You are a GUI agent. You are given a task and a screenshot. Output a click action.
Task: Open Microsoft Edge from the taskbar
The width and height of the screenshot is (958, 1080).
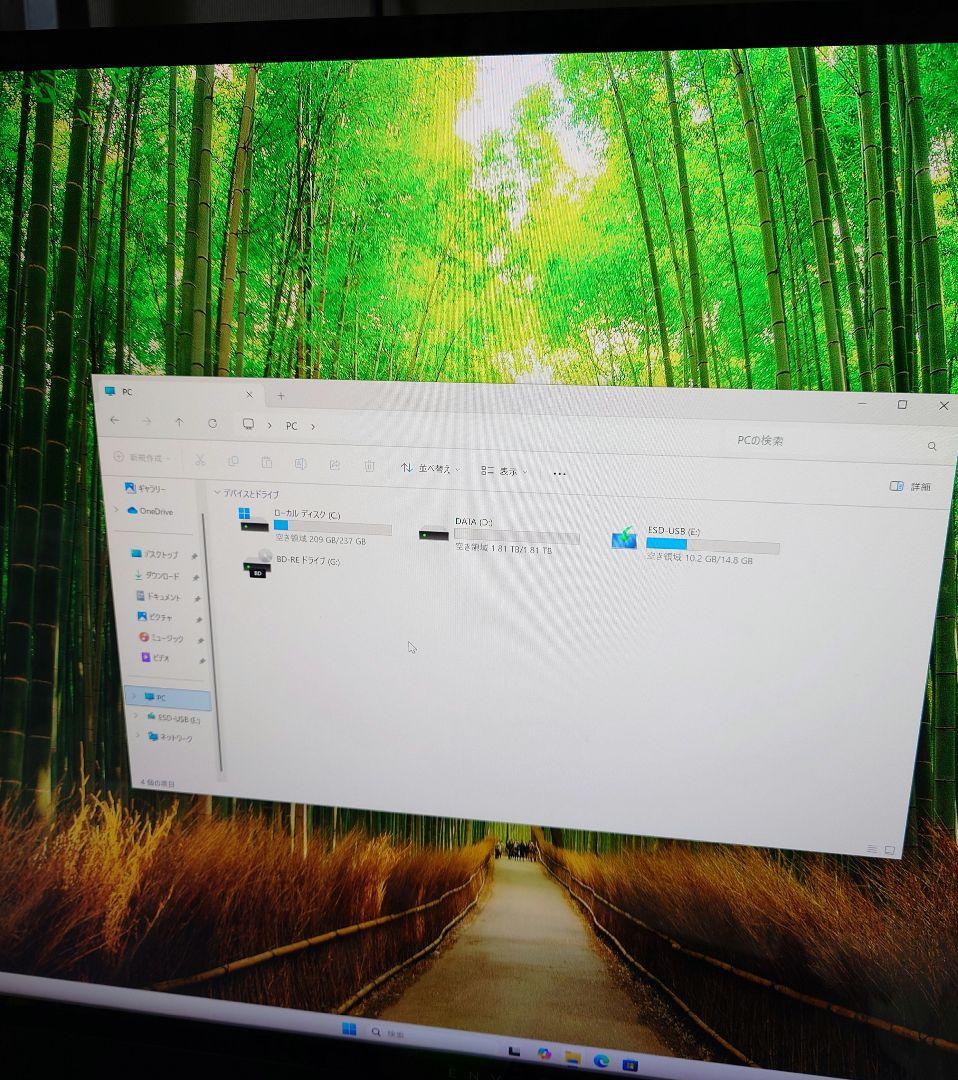[601, 1061]
